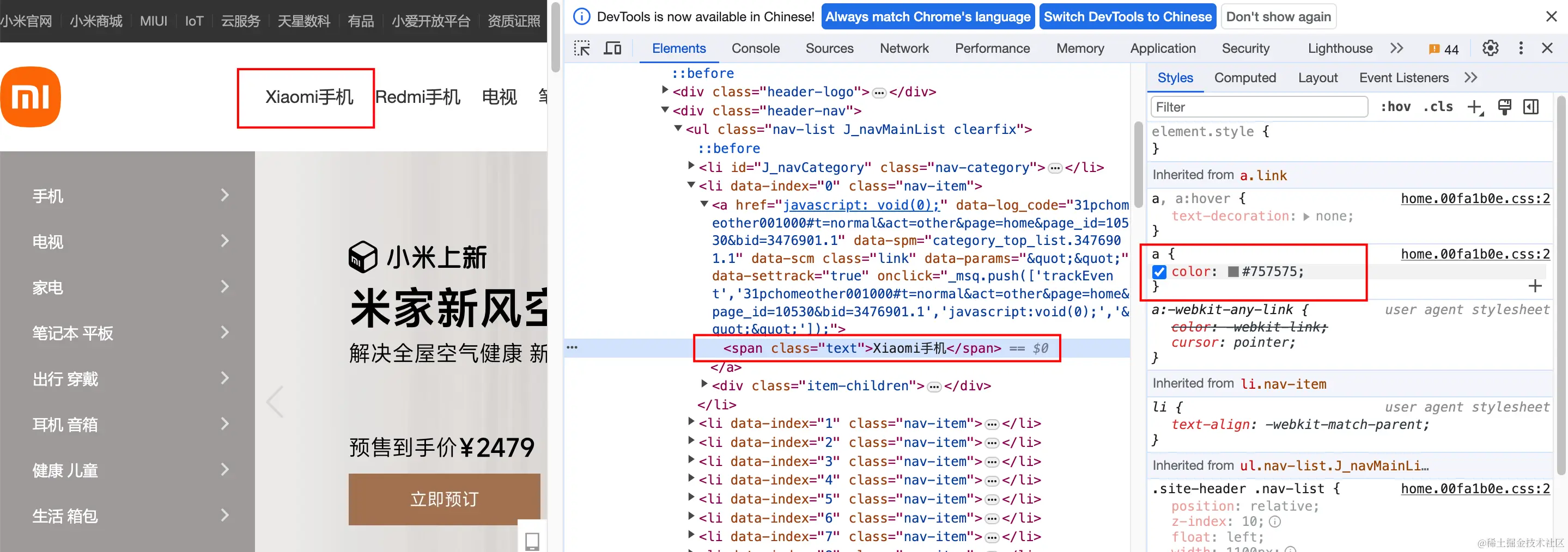Switch to the Performance tab
This screenshot has height=552, width=1568.
992,48
